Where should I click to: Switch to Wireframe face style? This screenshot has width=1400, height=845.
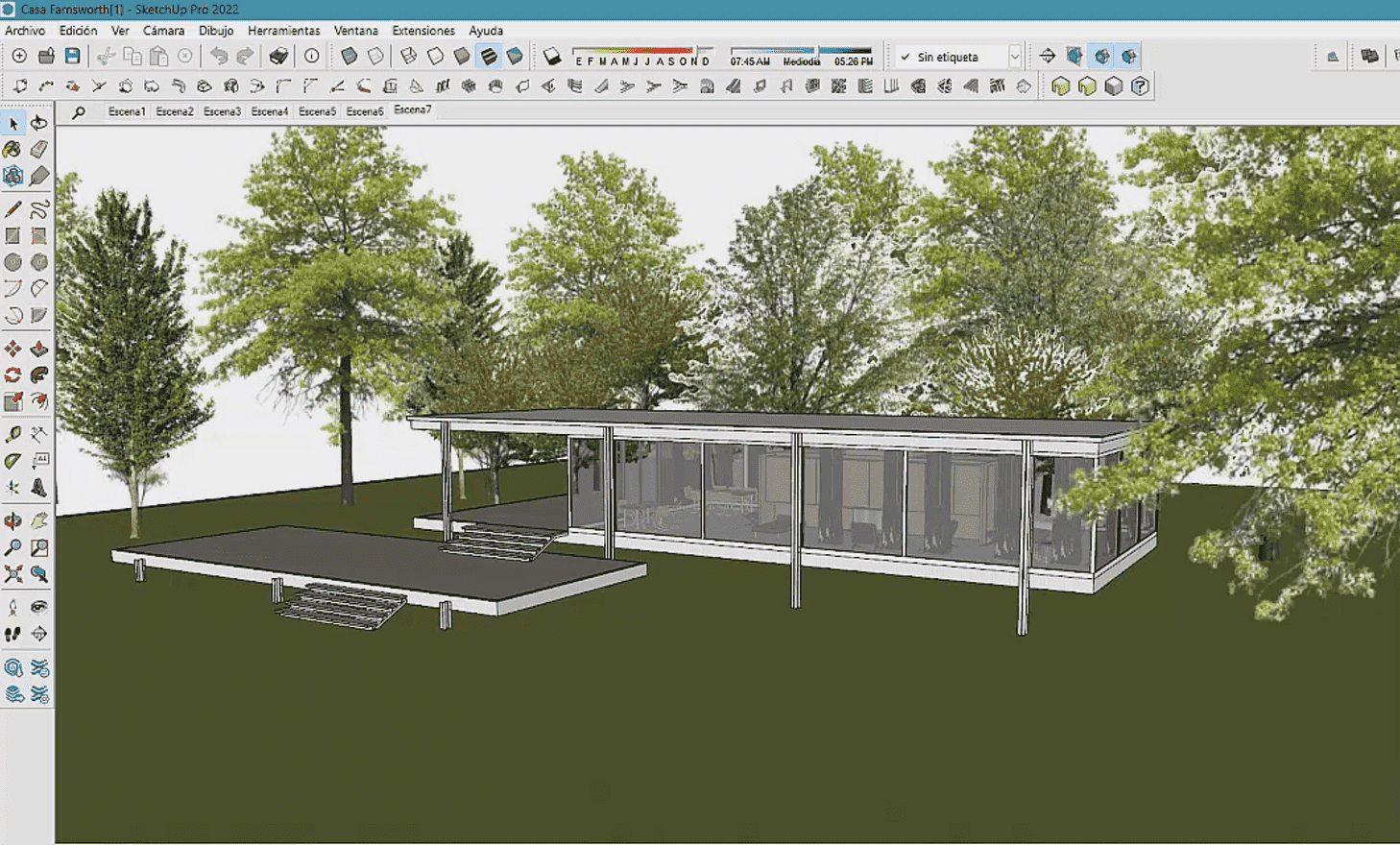coord(409,56)
